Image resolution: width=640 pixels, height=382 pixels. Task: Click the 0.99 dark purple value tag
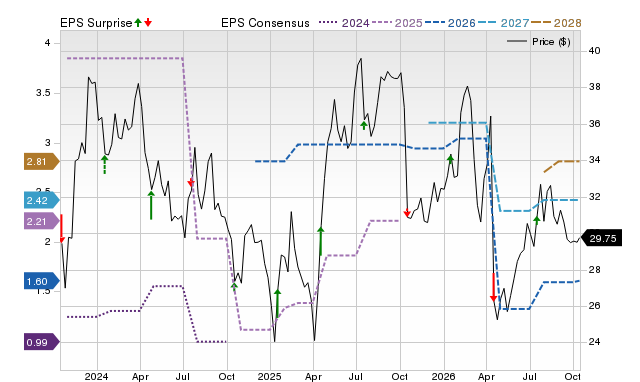point(42,342)
